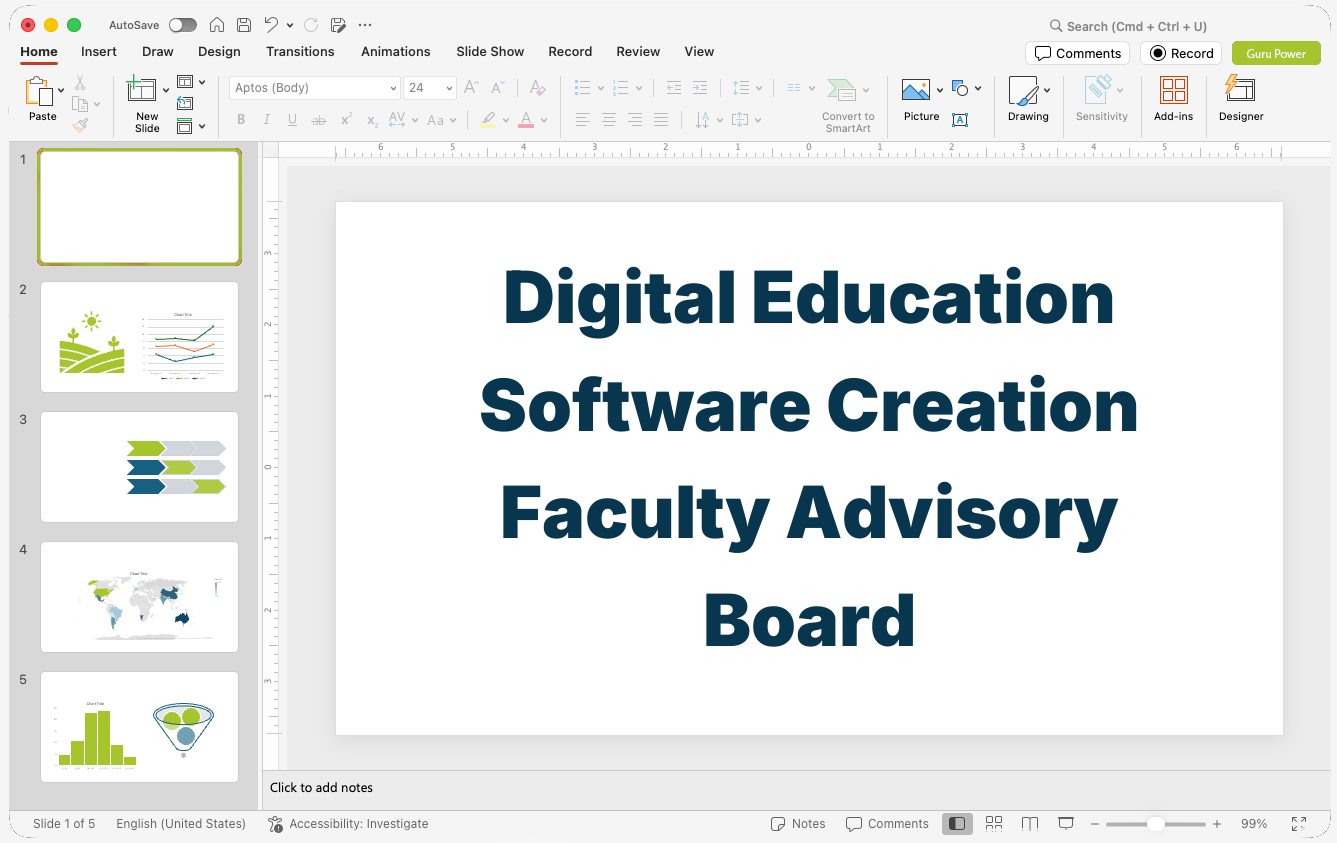Increase font size with larger A icon
Screen dimensions: 1337x843
pyautogui.click(x=472, y=88)
